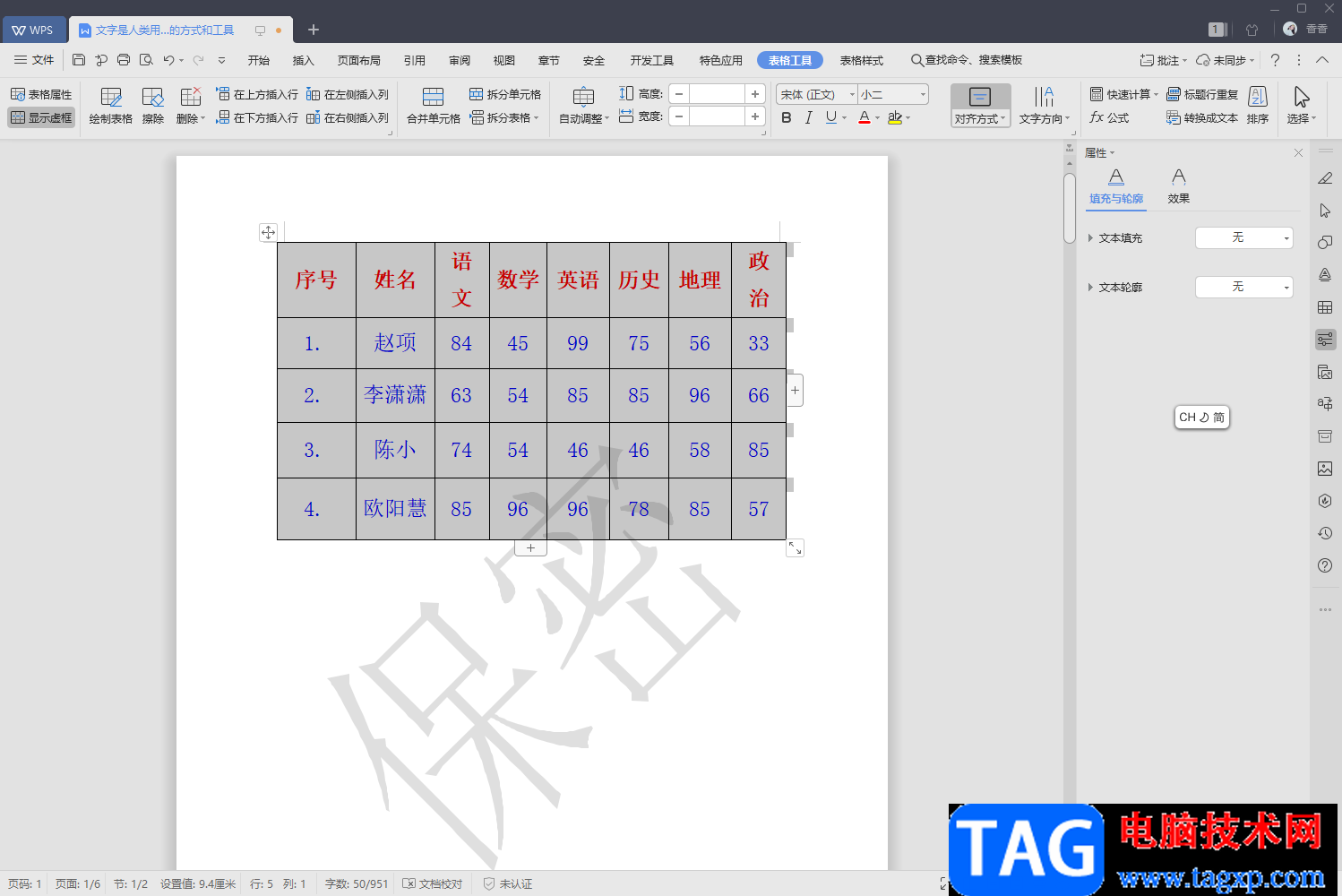Close the 属性 properties panel

point(1298,153)
